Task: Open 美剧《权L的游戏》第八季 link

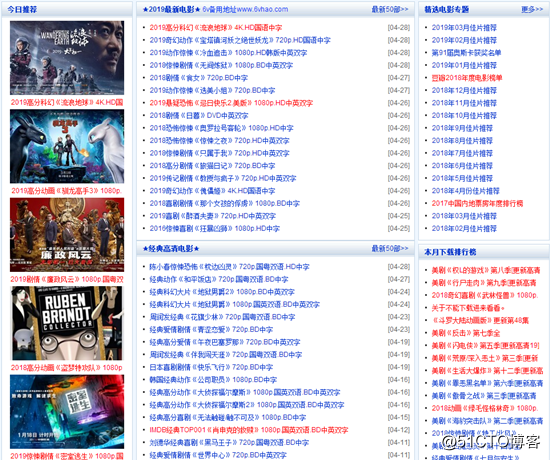Action: pyautogui.click(x=486, y=271)
